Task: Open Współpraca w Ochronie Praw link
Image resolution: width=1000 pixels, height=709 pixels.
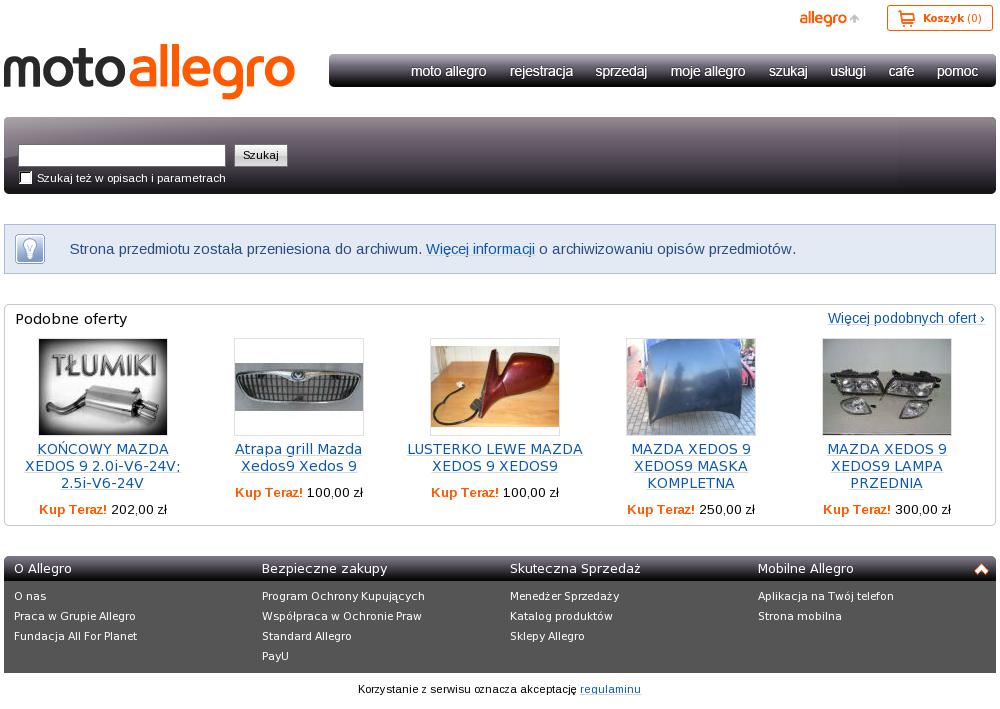Action: pyautogui.click(x=342, y=616)
